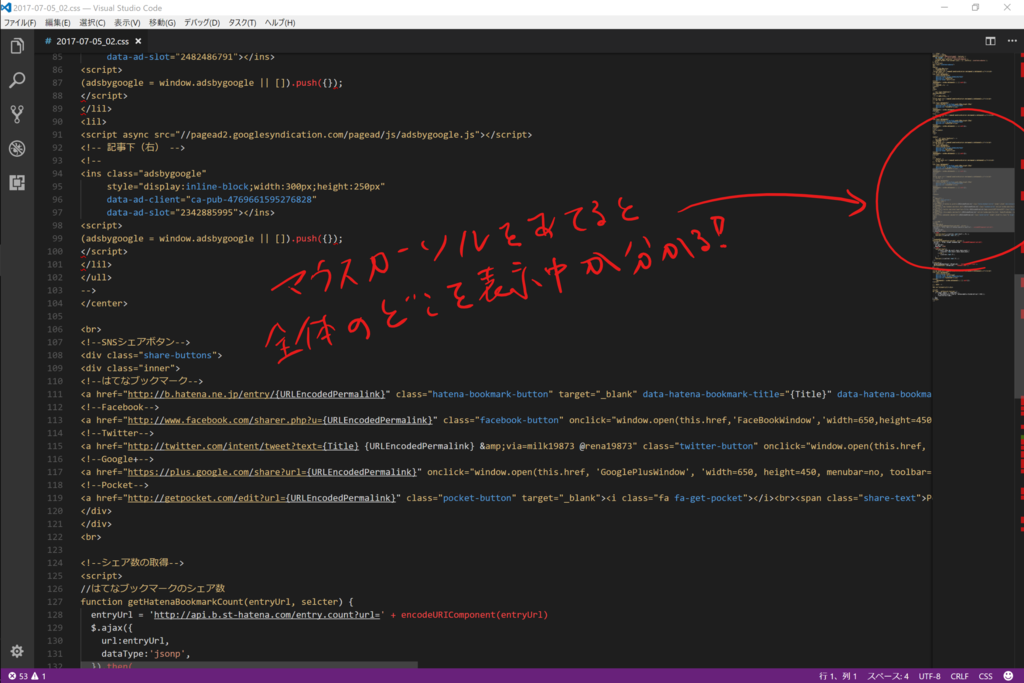Click the ins class="adsbygoogle" text on line 94
This screenshot has width=1024, height=683.
[143, 174]
